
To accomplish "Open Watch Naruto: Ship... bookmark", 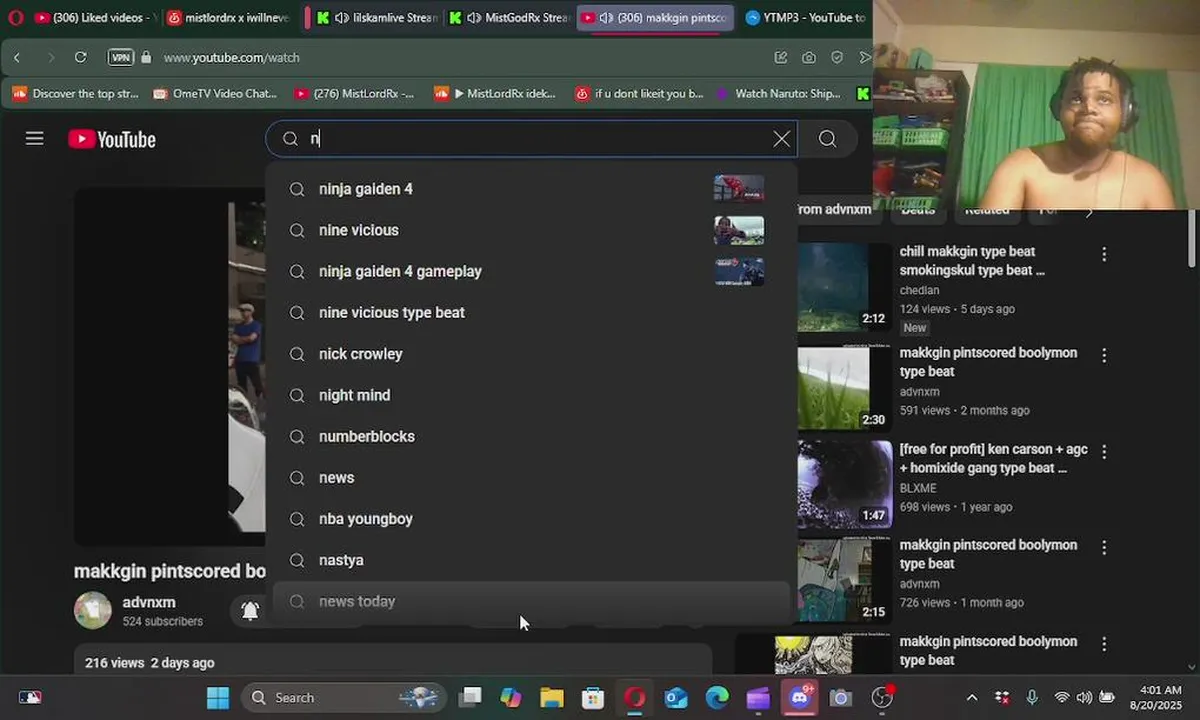I will 778,94.
